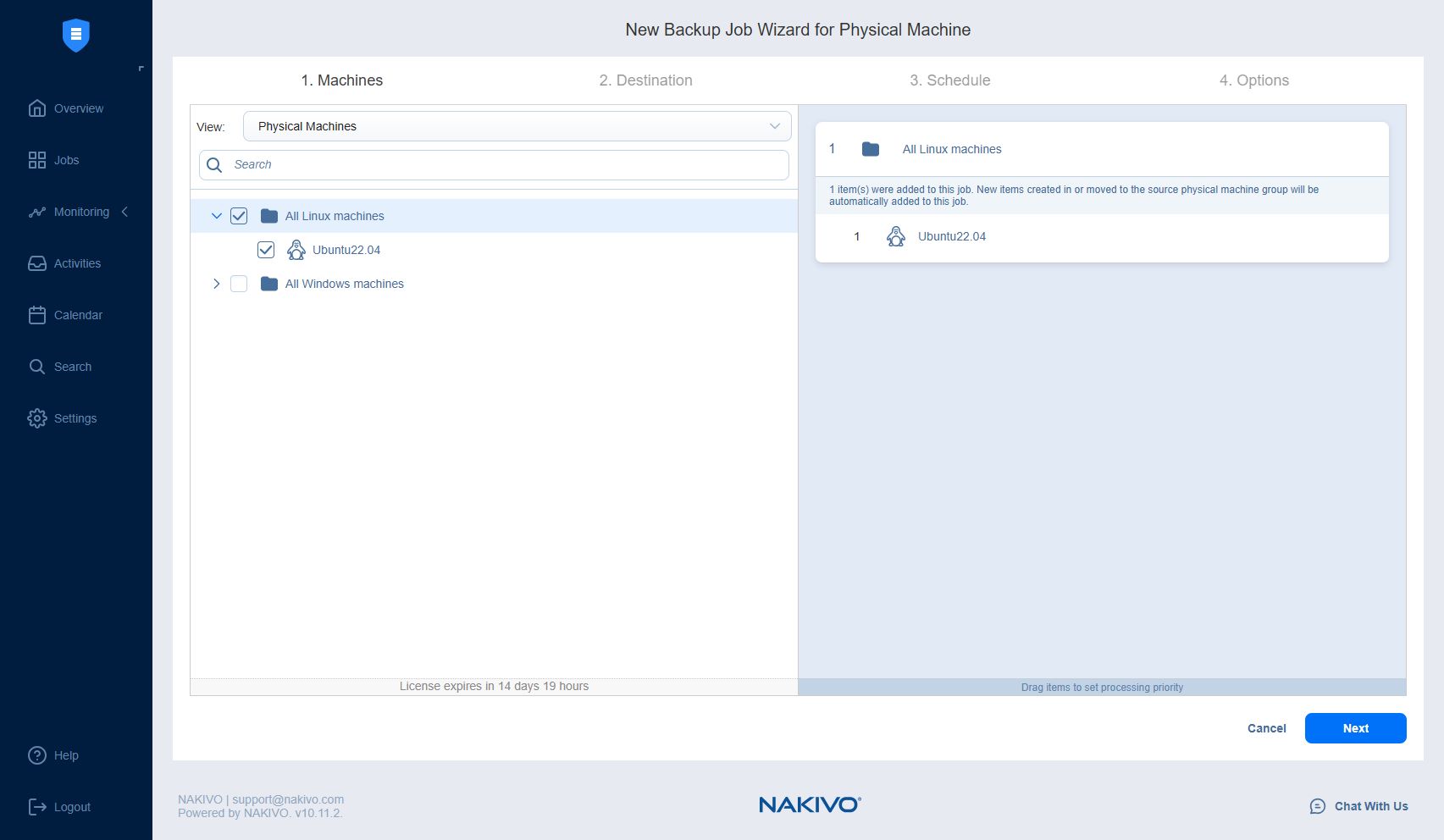Click the Cancel button
This screenshot has width=1444, height=840.
1266,728
